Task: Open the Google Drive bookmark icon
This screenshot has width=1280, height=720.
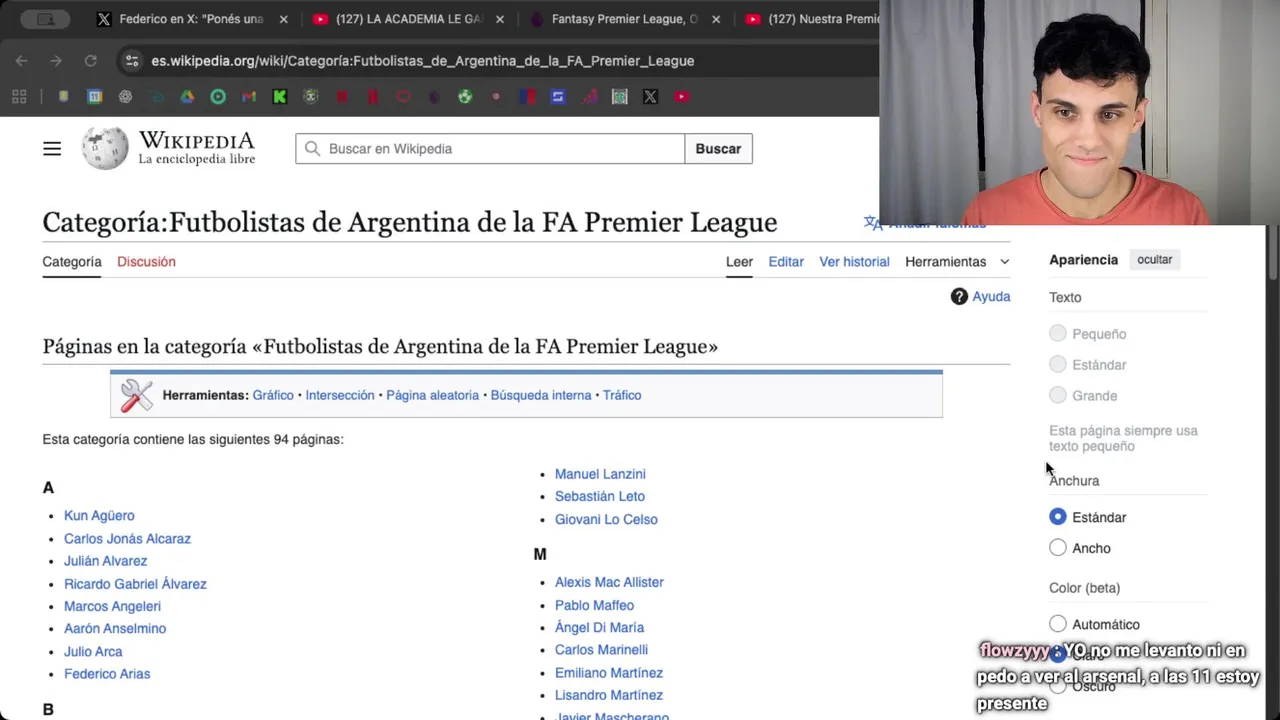Action: pos(187,97)
